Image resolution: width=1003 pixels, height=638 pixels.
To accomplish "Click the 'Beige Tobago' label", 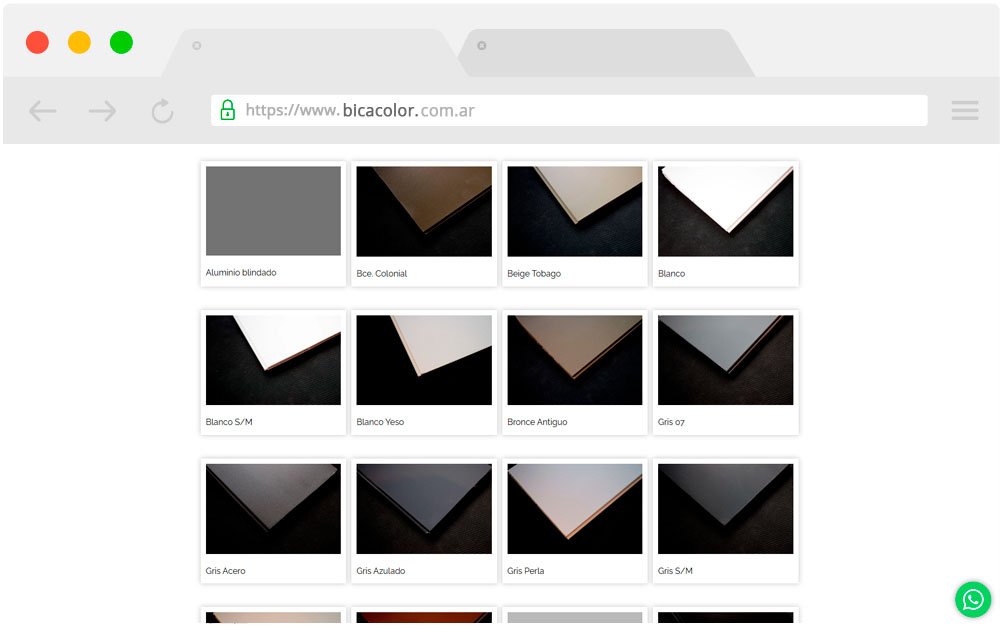I will click(534, 274).
